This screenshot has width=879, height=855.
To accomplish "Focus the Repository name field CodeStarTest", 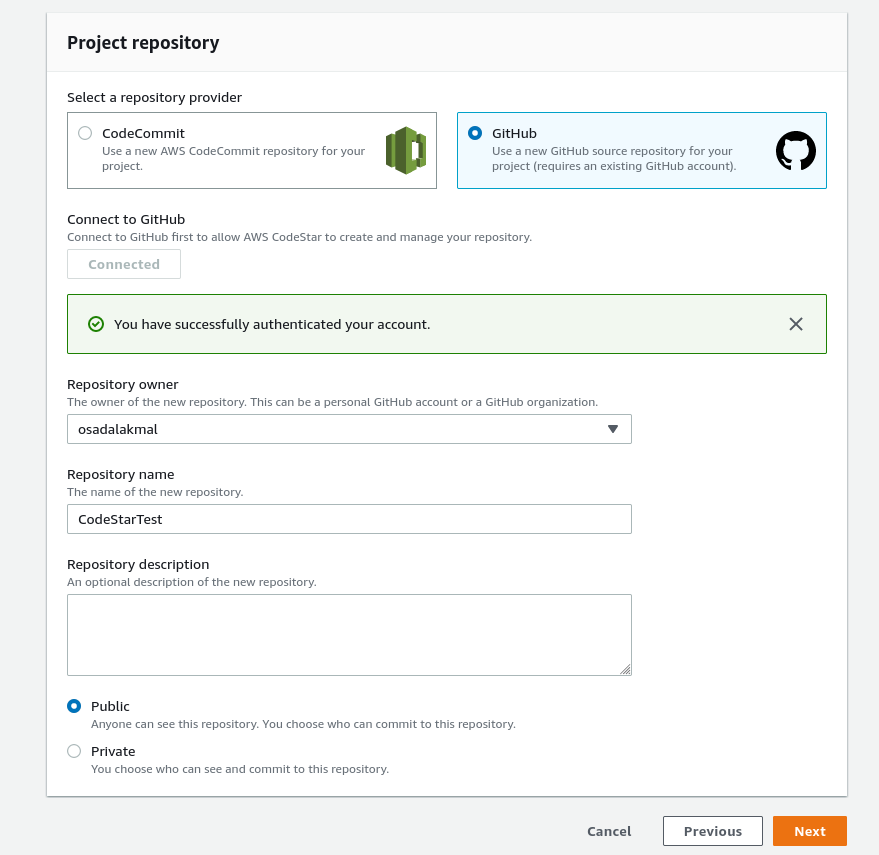I will 349,519.
